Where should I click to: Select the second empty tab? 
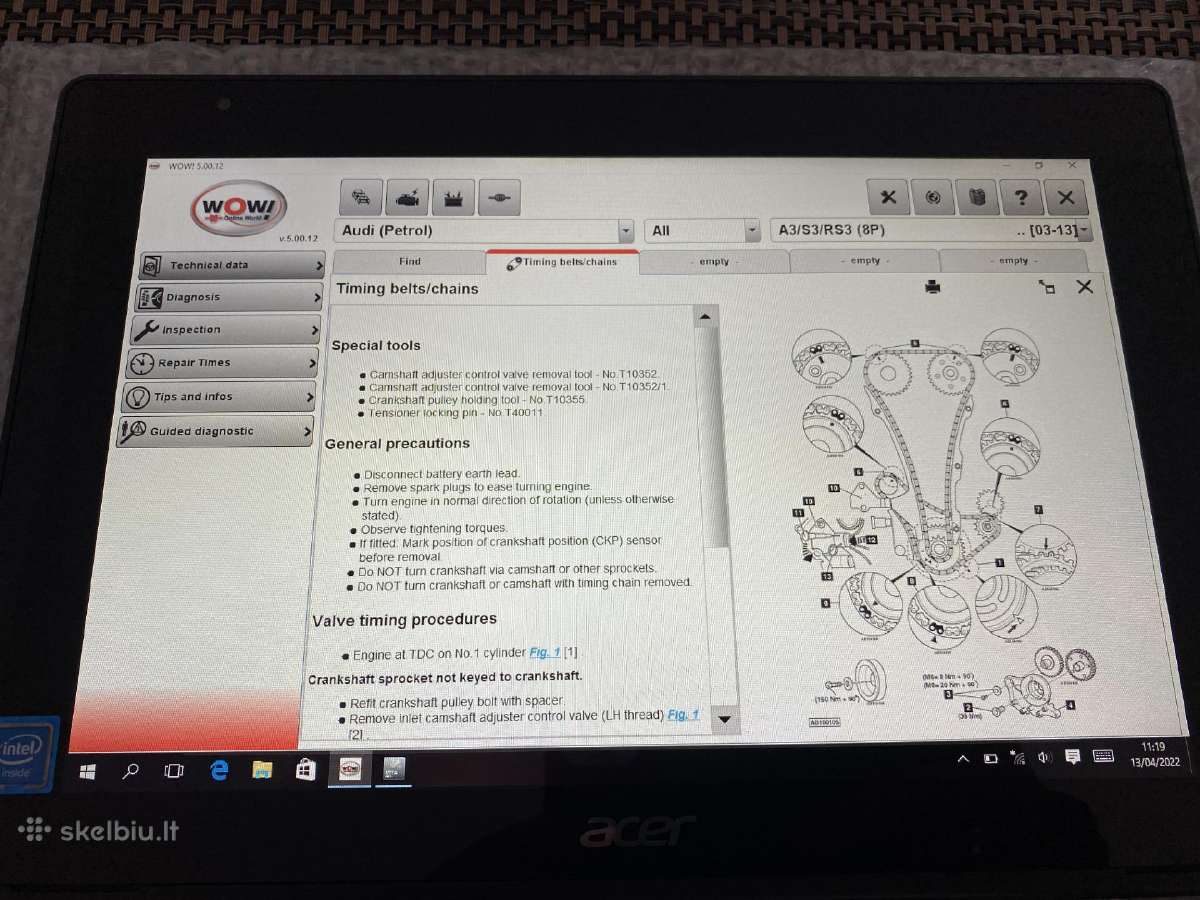pos(865,260)
